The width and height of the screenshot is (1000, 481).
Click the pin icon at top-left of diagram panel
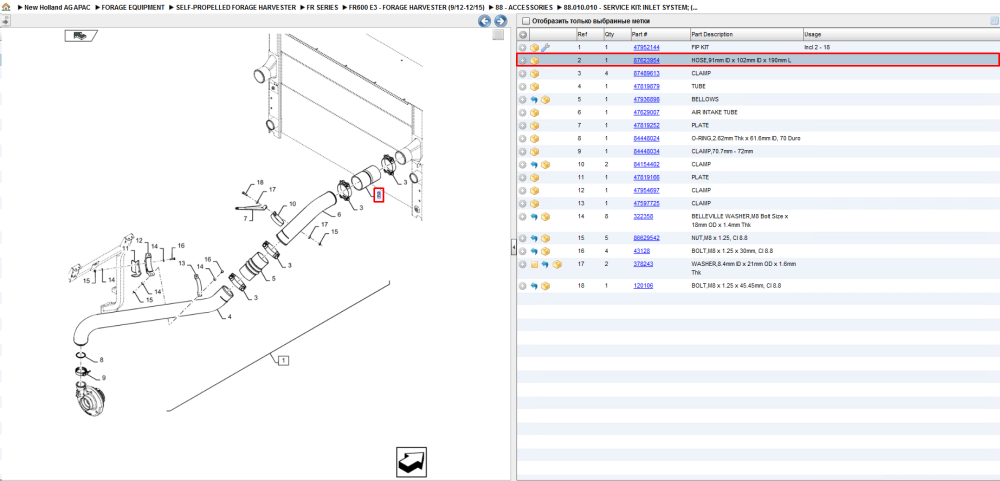tap(5, 21)
